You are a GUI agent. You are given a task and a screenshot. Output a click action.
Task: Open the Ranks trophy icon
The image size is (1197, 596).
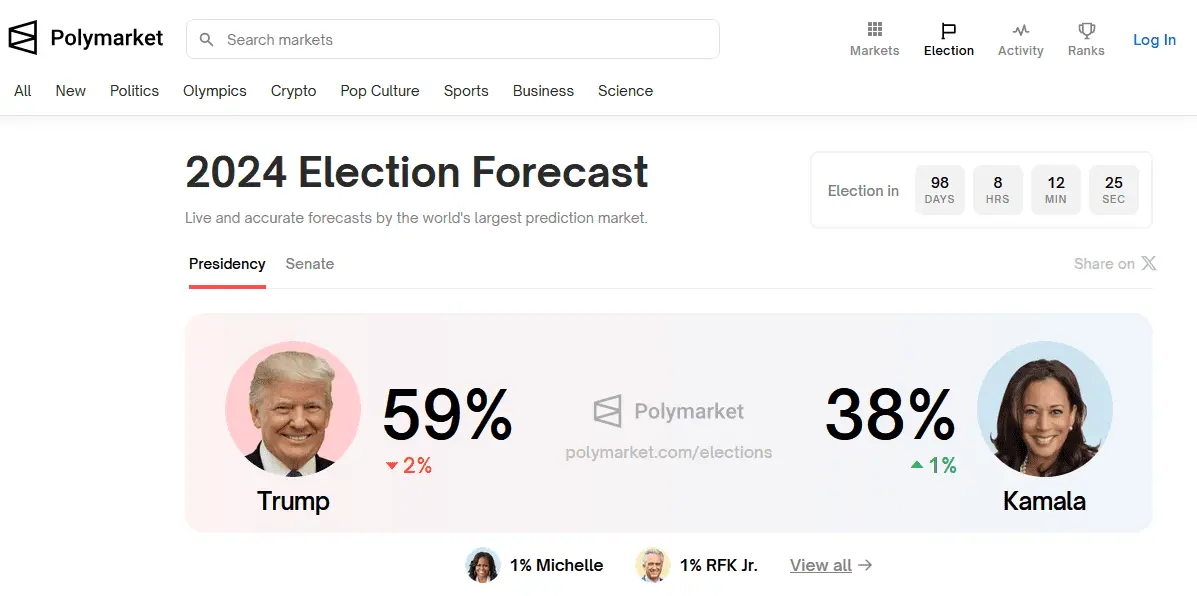[1086, 30]
